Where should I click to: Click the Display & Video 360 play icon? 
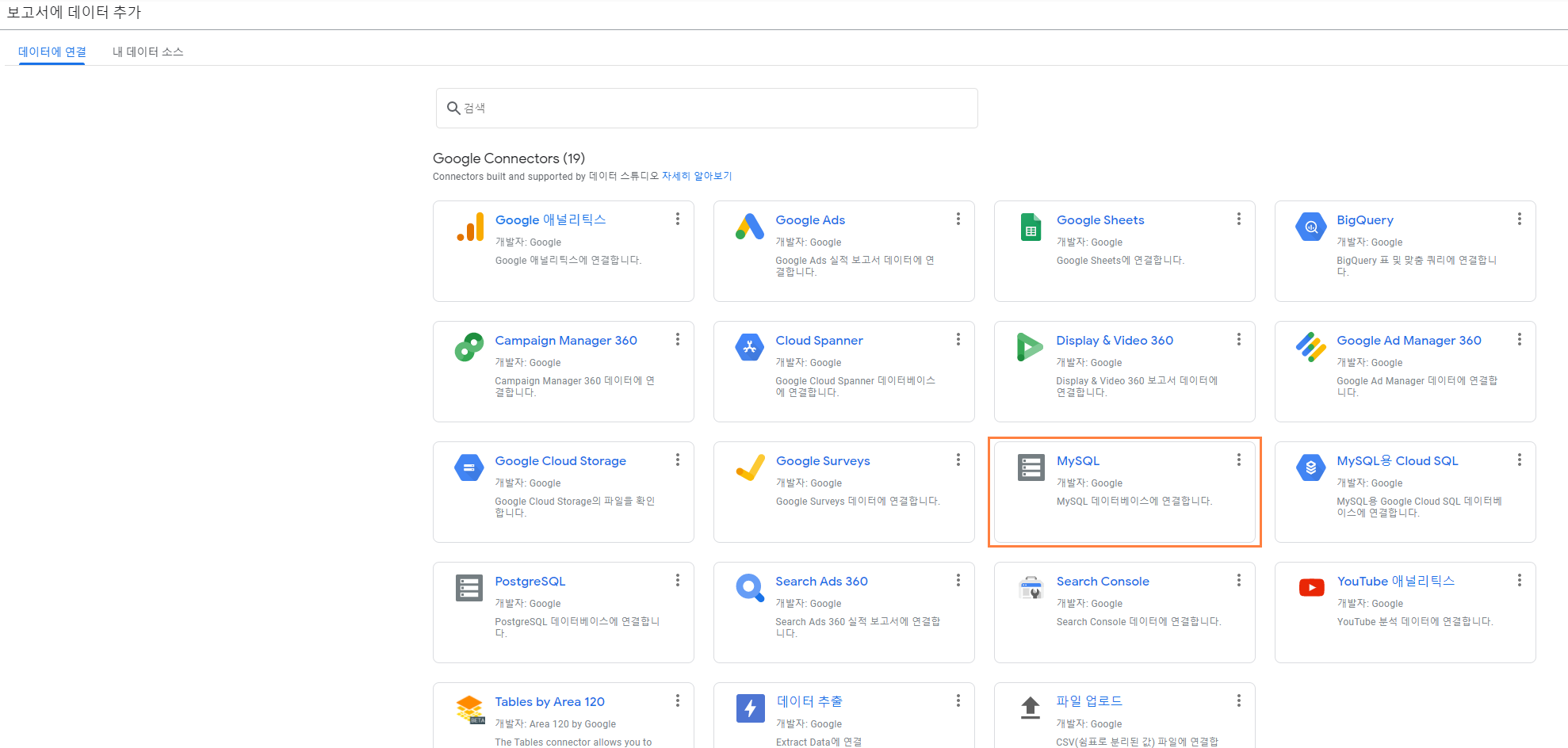tap(1030, 347)
